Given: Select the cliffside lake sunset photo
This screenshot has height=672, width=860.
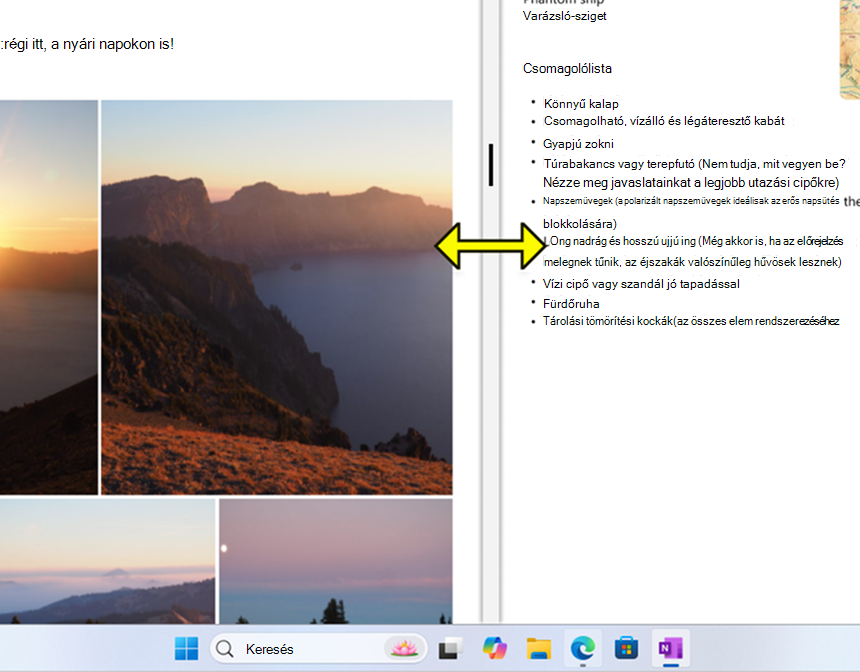Looking at the screenshot, I should (277, 297).
